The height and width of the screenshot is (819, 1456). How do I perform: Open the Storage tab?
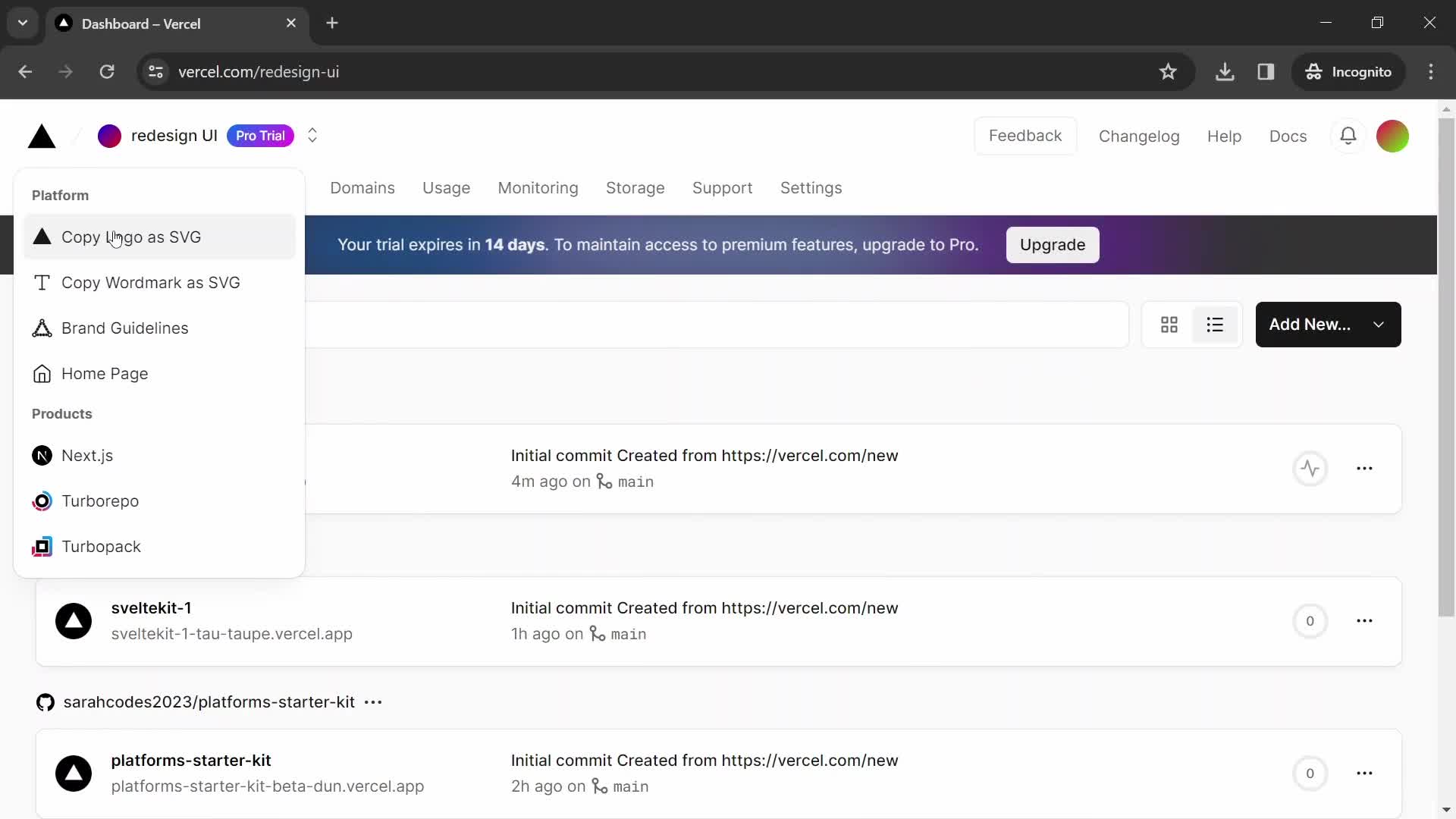[x=635, y=188]
